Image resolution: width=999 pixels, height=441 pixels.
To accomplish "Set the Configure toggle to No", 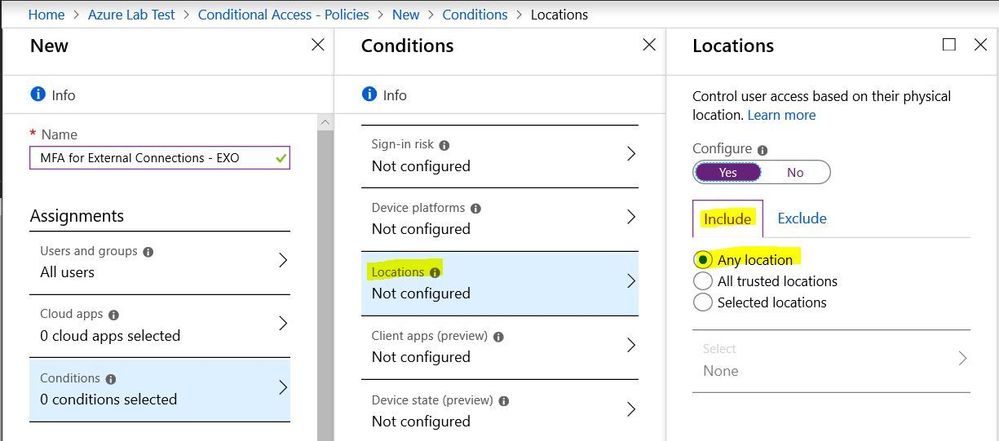I will click(x=795, y=172).
